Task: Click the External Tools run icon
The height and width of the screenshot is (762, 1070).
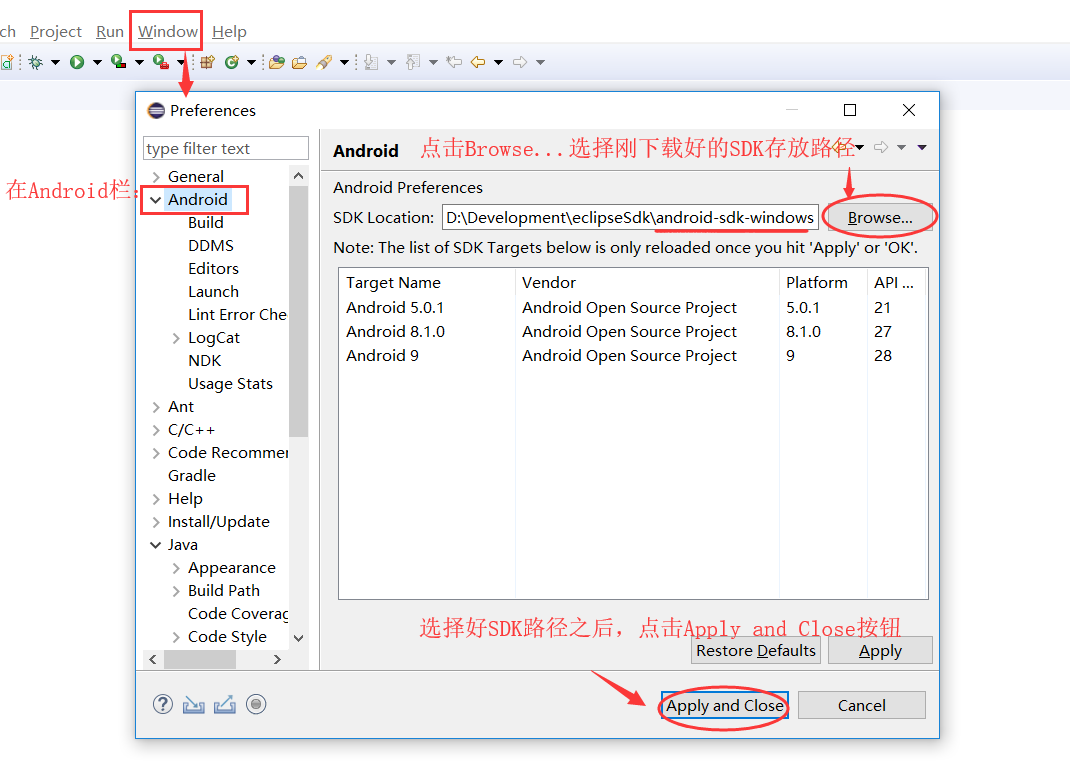Action: point(161,61)
